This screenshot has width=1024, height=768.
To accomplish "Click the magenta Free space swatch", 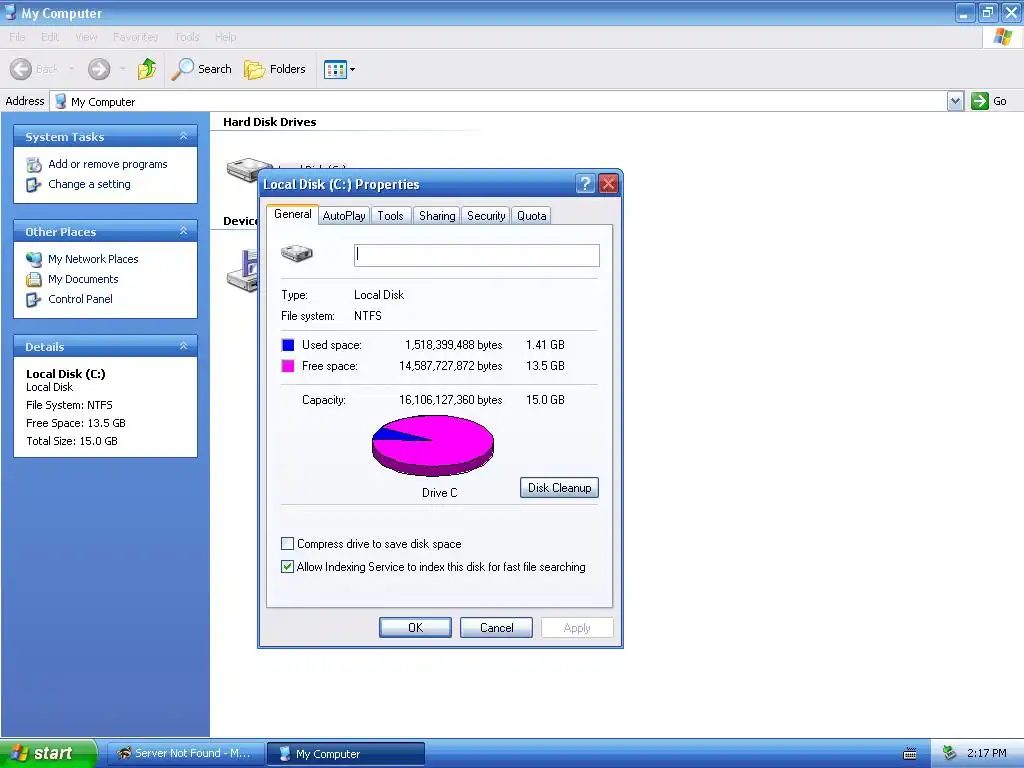I will (287, 366).
